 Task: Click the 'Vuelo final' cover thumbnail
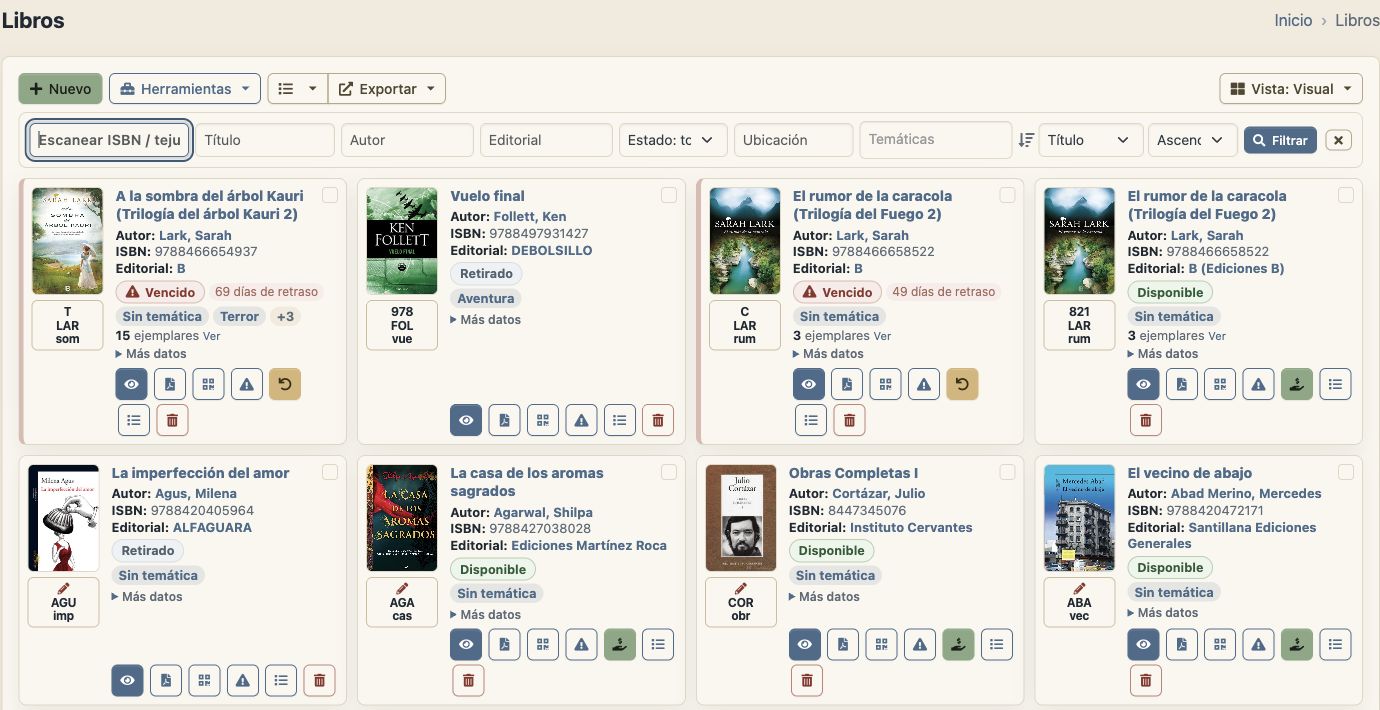point(402,241)
